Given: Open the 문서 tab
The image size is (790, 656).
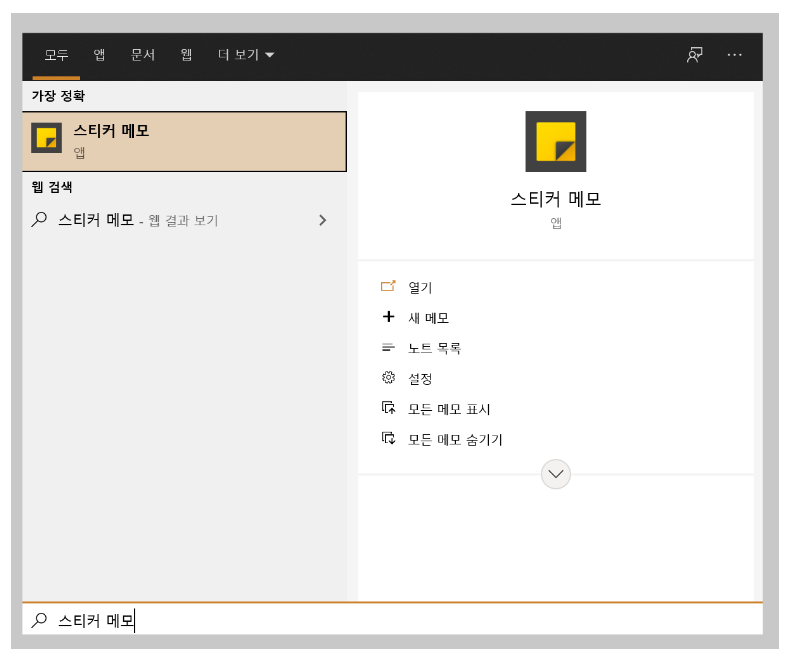Looking at the screenshot, I should point(143,54).
